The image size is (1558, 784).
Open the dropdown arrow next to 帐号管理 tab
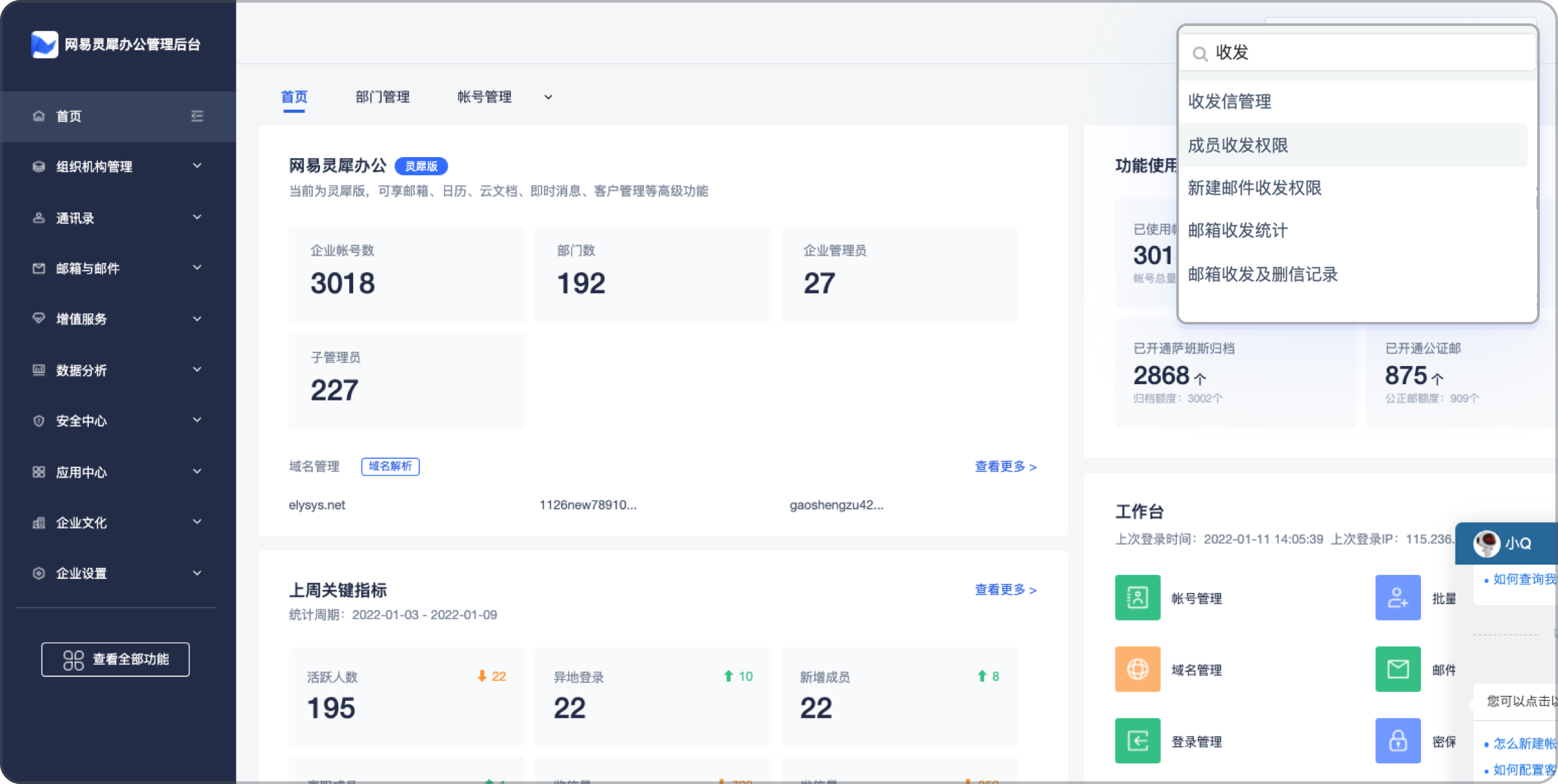click(x=548, y=97)
